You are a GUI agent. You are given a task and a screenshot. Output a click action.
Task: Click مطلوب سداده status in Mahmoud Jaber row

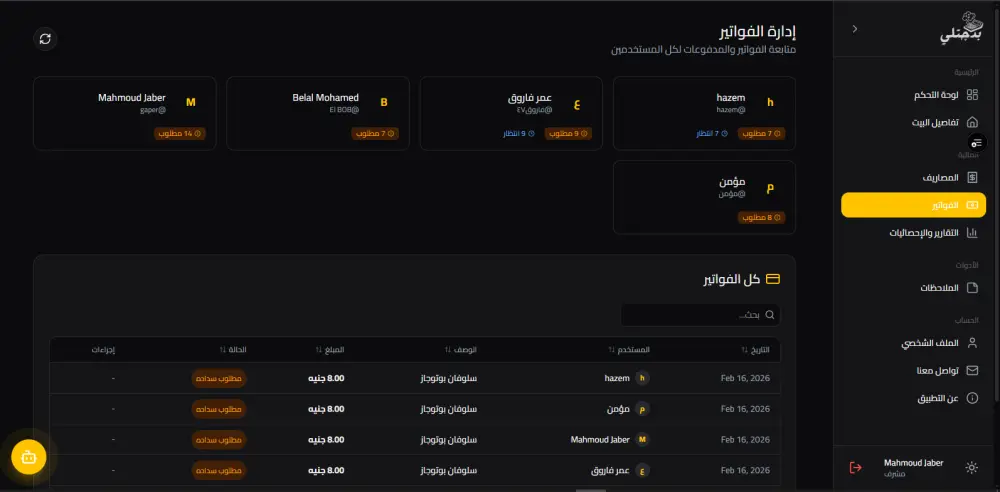pyautogui.click(x=219, y=440)
